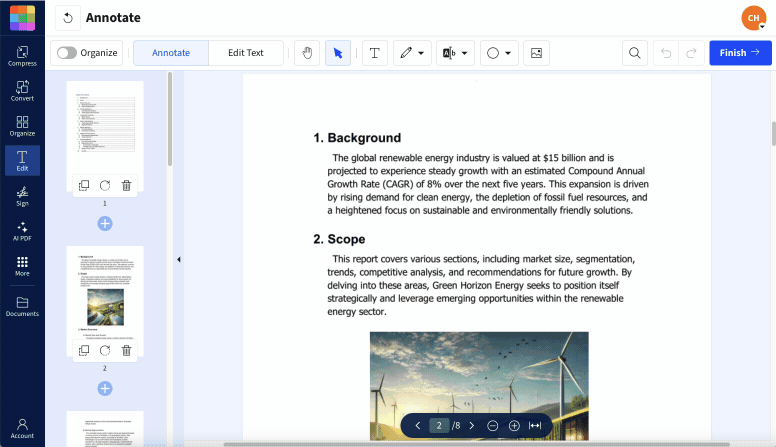This screenshot has width=776, height=447.
Task: Open the Convert tool in sidebar
Action: pos(22,91)
